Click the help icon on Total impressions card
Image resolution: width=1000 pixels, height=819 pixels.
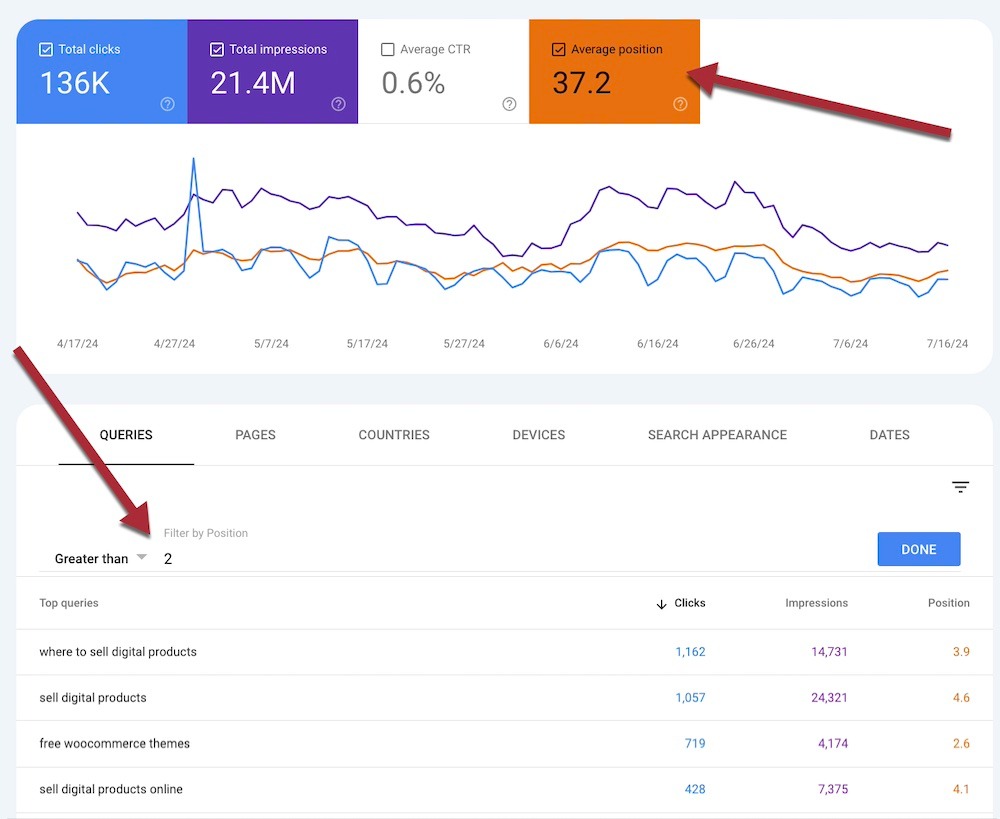pos(338,103)
